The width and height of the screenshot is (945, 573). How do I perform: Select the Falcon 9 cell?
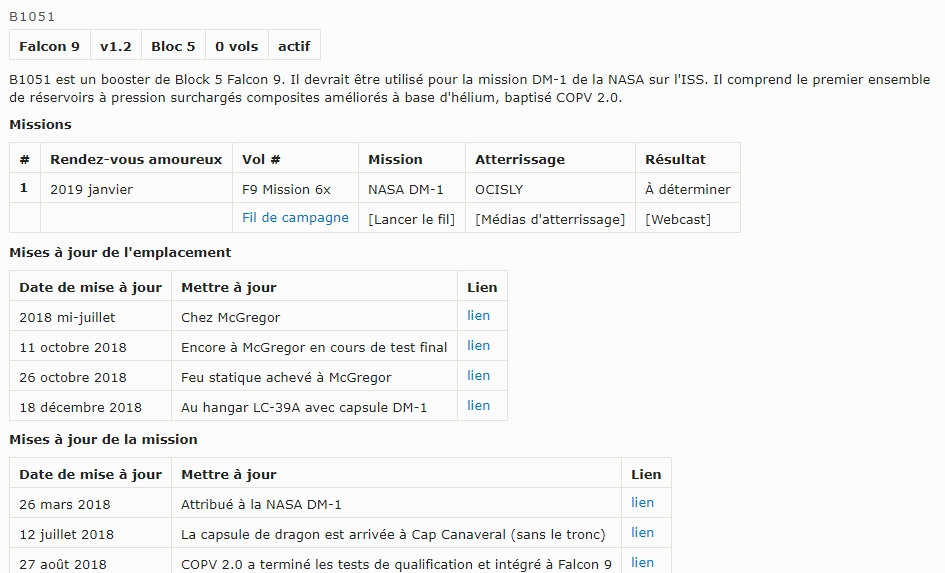[49, 46]
